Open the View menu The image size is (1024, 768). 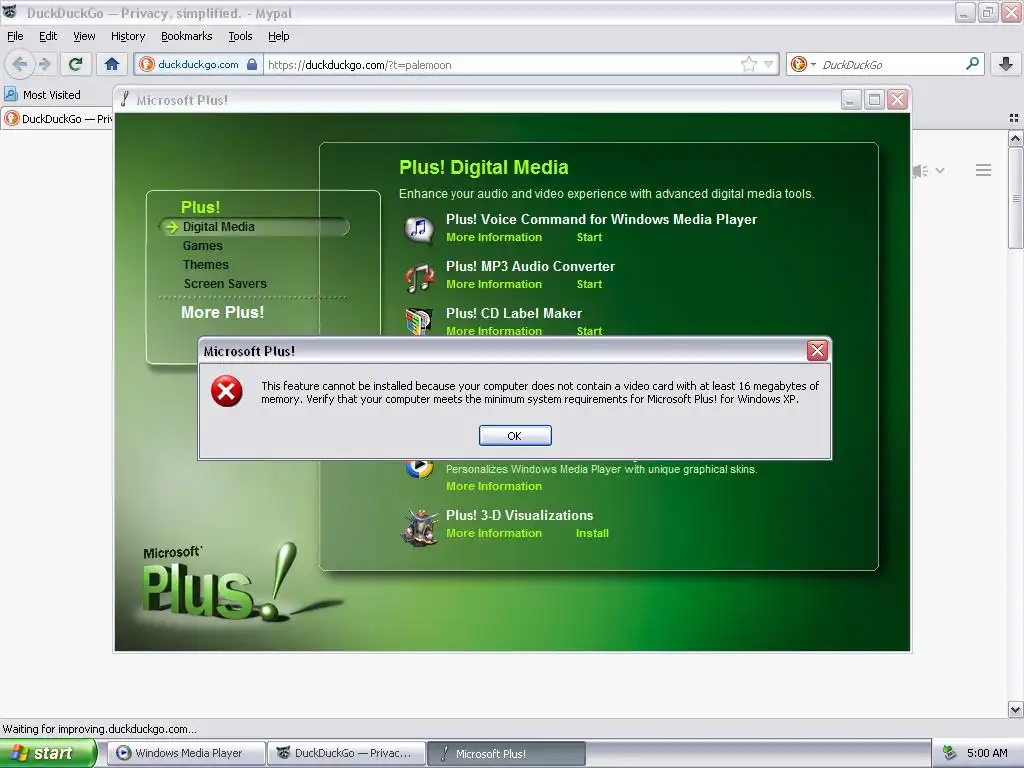pyautogui.click(x=84, y=36)
